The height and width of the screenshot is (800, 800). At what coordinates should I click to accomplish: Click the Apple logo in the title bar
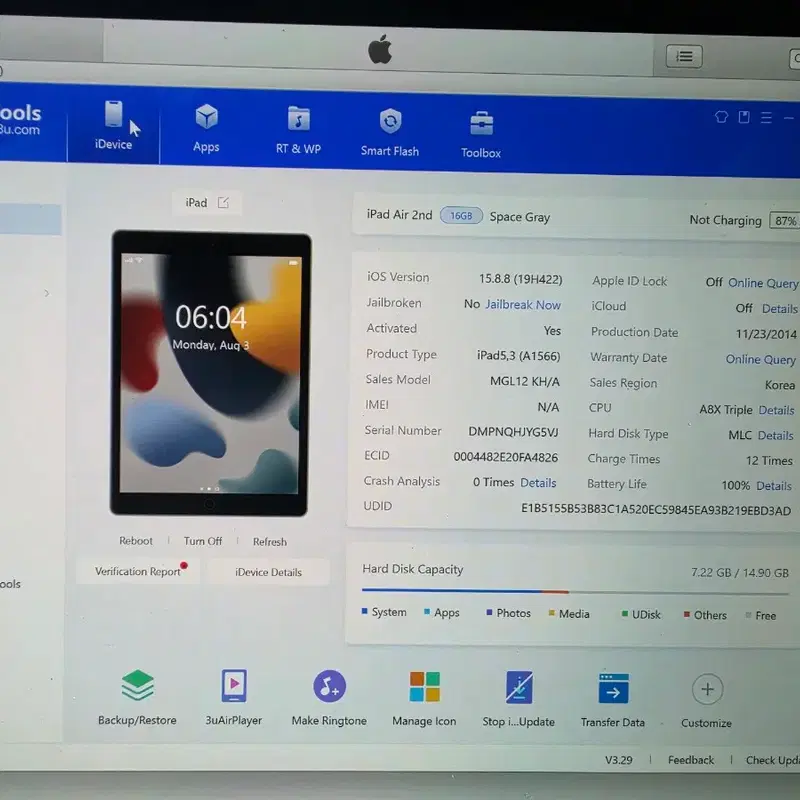coord(380,49)
